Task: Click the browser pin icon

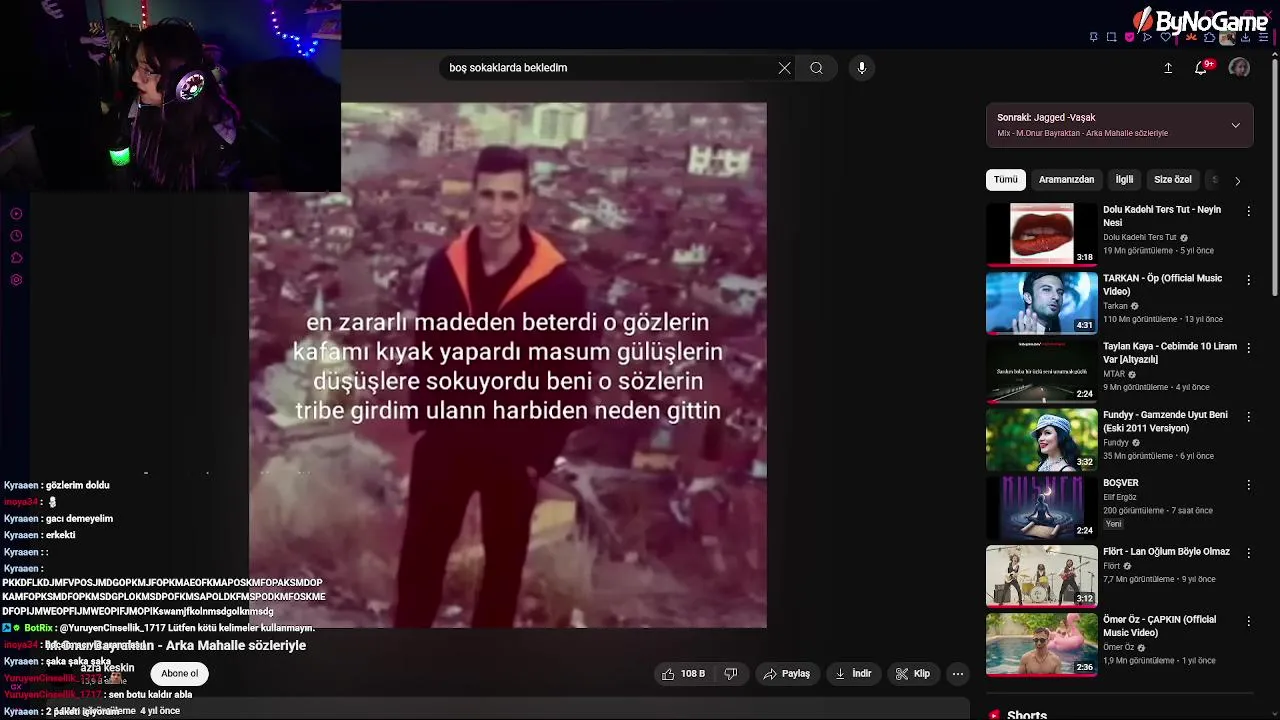Action: click(1094, 37)
